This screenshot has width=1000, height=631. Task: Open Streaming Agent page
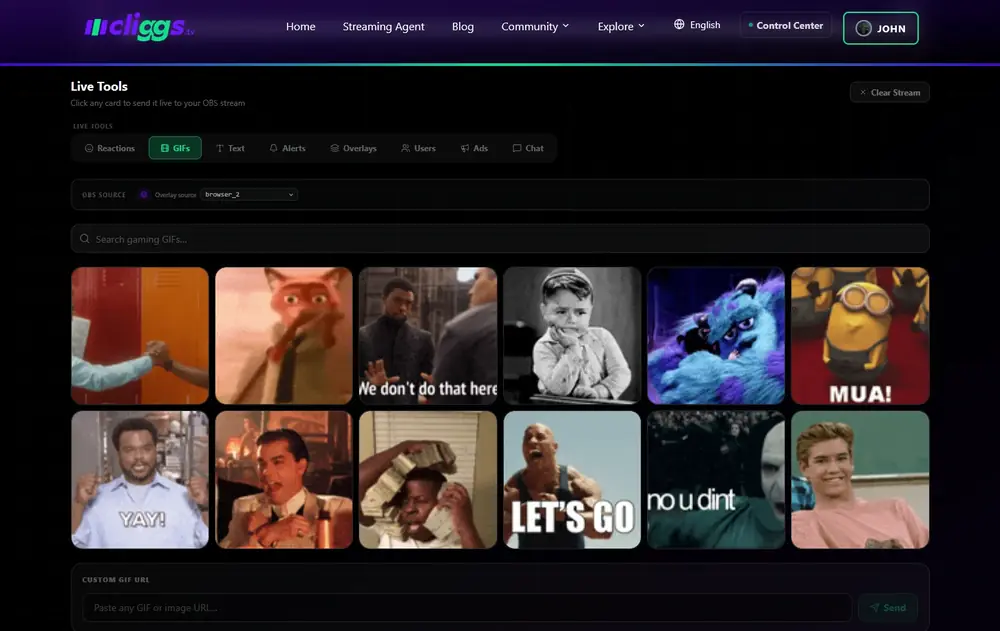click(383, 26)
